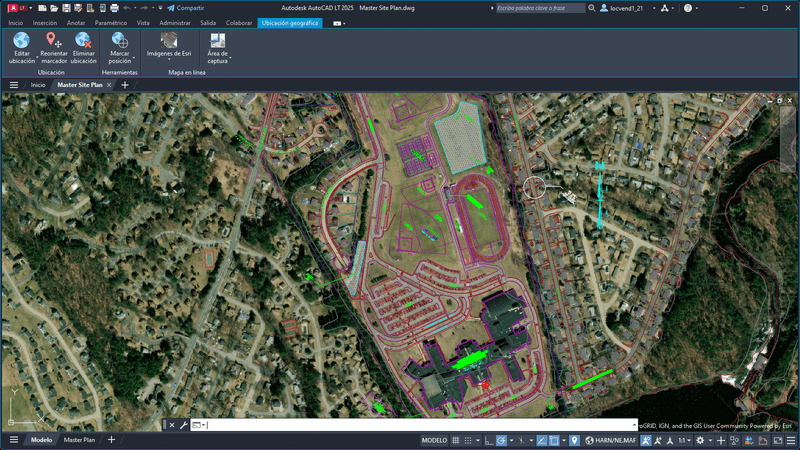Image resolution: width=800 pixels, height=450 pixels.
Task: Open the 1:1 annotation scale dropdown
Action: coord(684,440)
